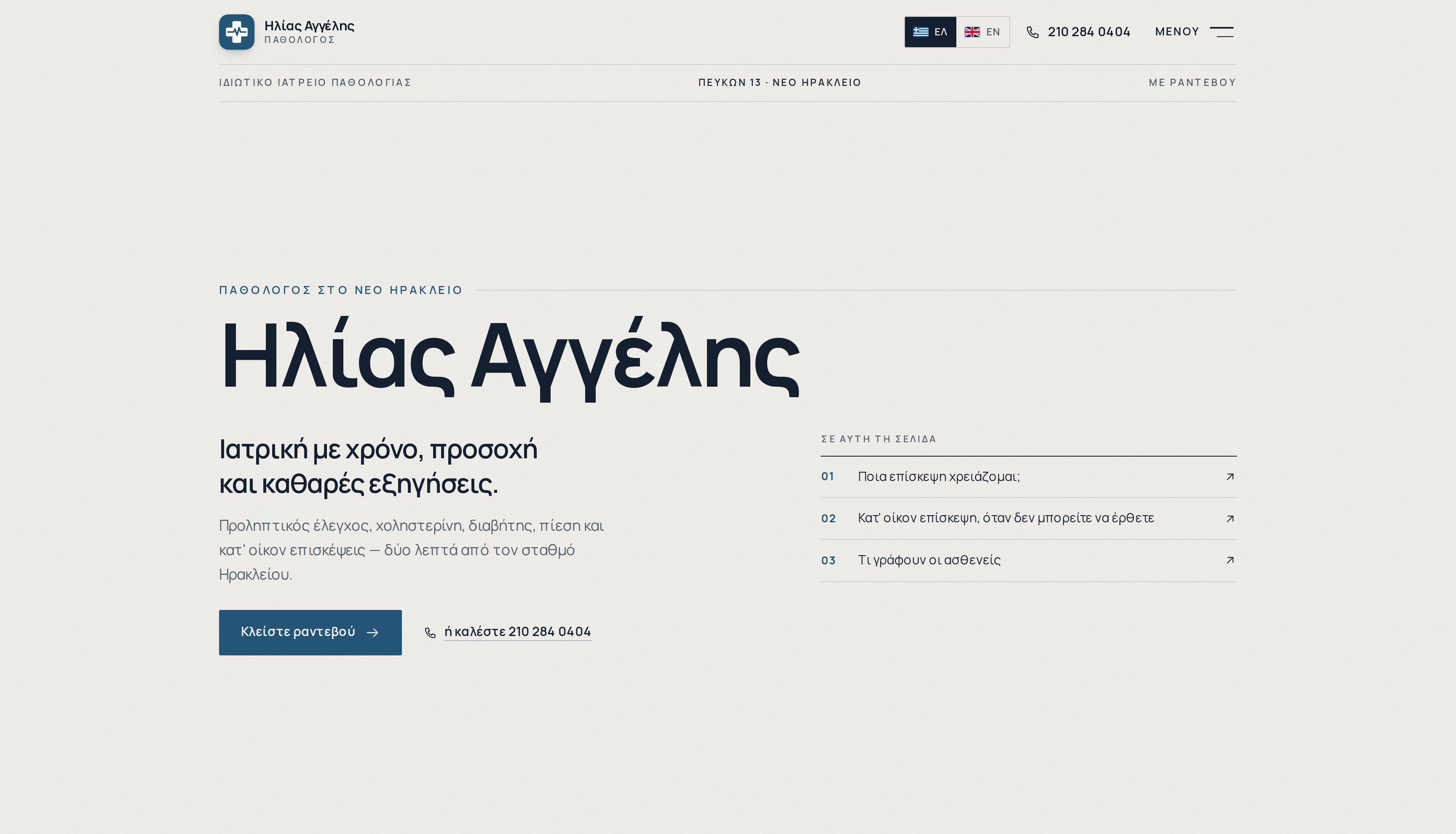Click the UK flag icon
Image resolution: width=1456 pixels, height=834 pixels.
pyautogui.click(x=972, y=32)
